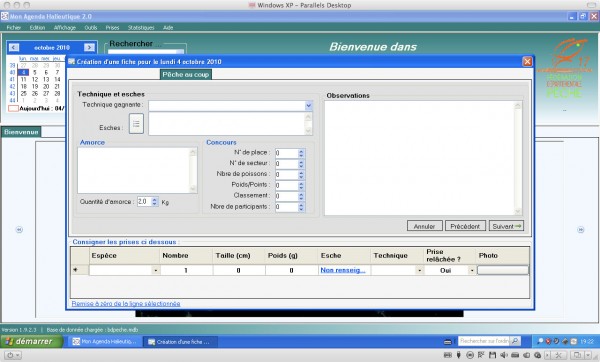Click the rightmost system tray icon before clock
The width and height of the screenshot is (600, 362).
574,341
